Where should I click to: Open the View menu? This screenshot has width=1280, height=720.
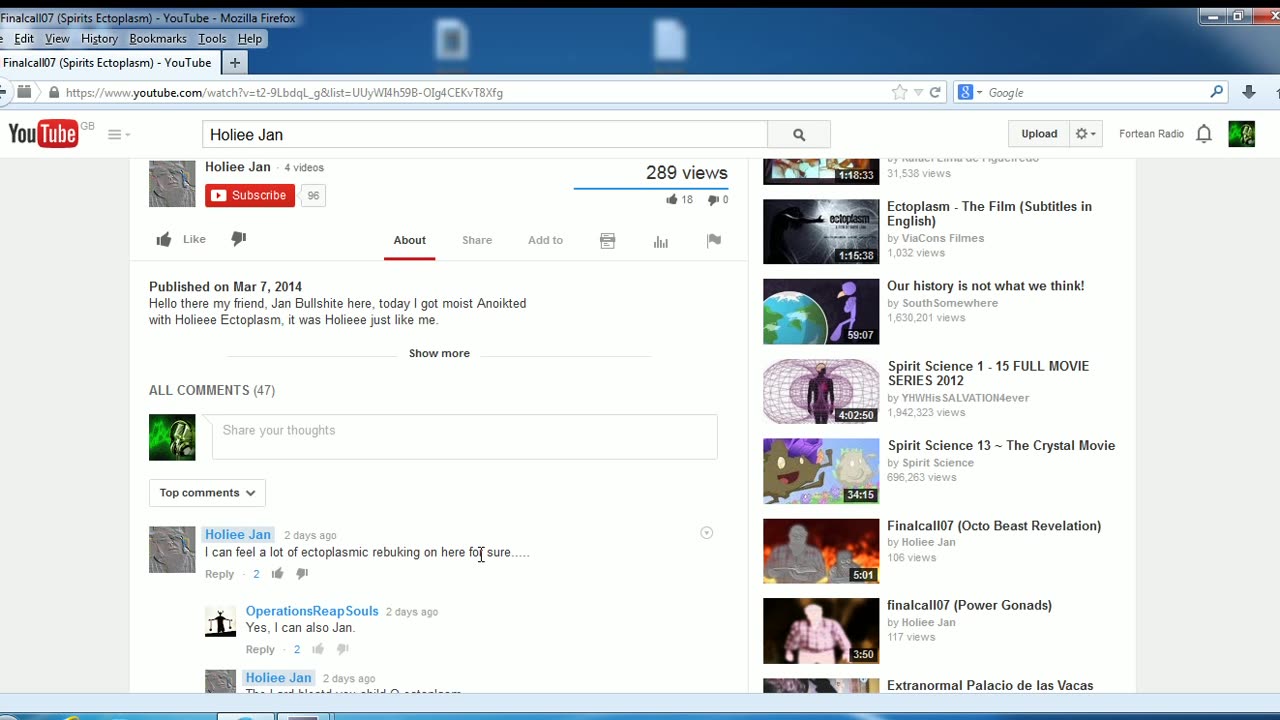tap(57, 38)
